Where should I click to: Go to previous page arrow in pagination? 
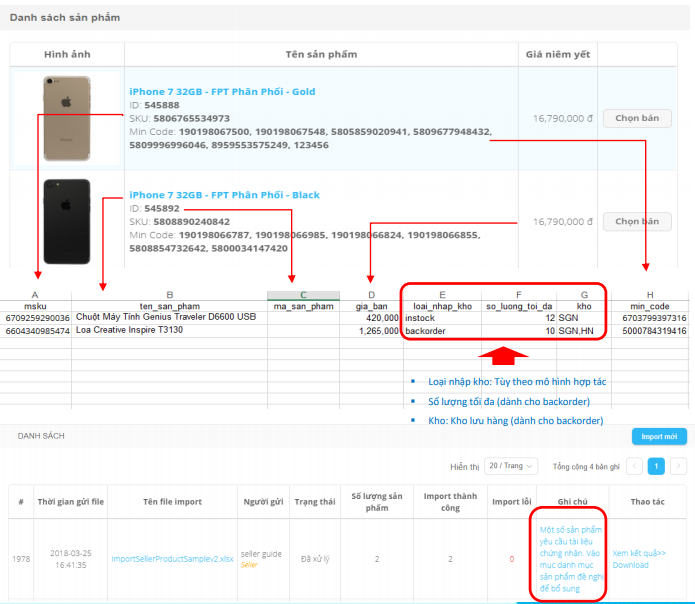click(634, 466)
